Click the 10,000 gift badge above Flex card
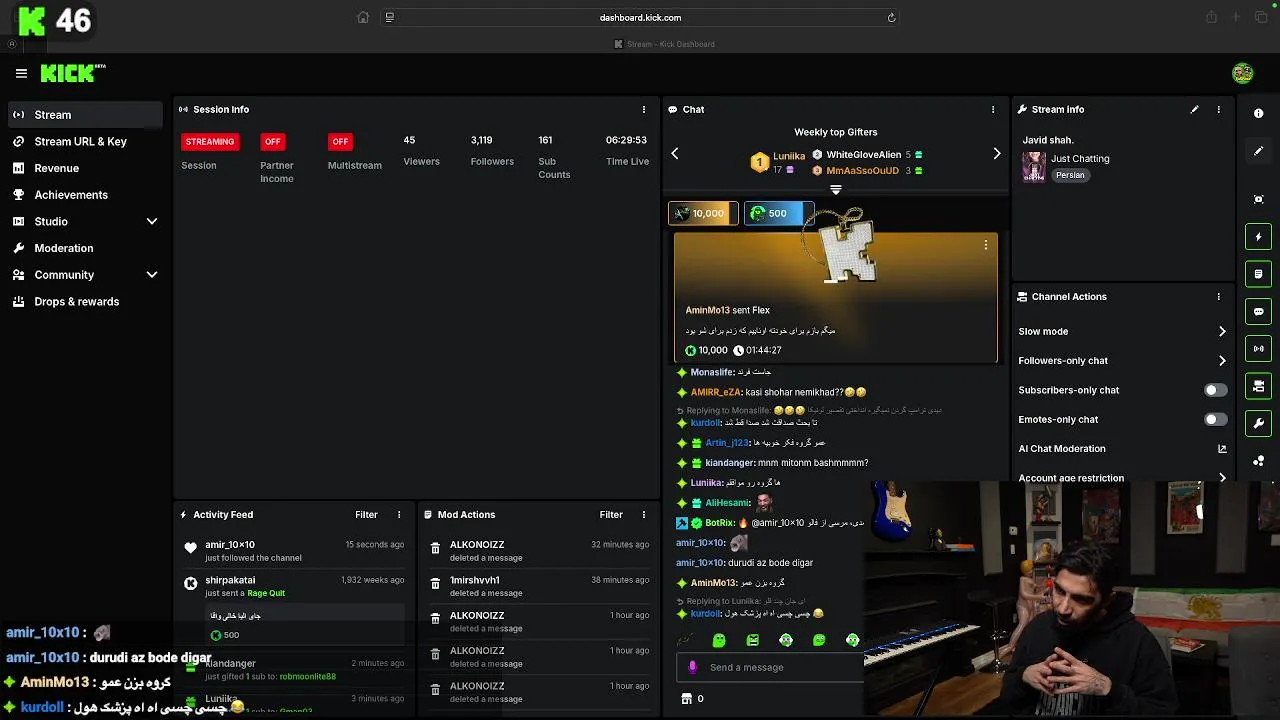The width and height of the screenshot is (1280, 720). click(x=703, y=213)
